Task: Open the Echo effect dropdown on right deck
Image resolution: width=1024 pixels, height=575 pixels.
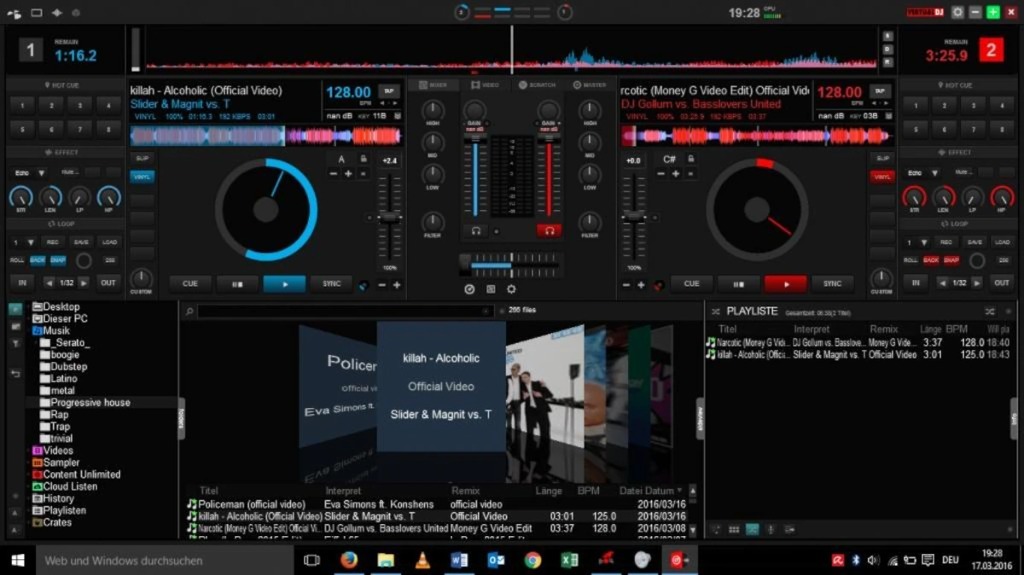Action: (935, 173)
